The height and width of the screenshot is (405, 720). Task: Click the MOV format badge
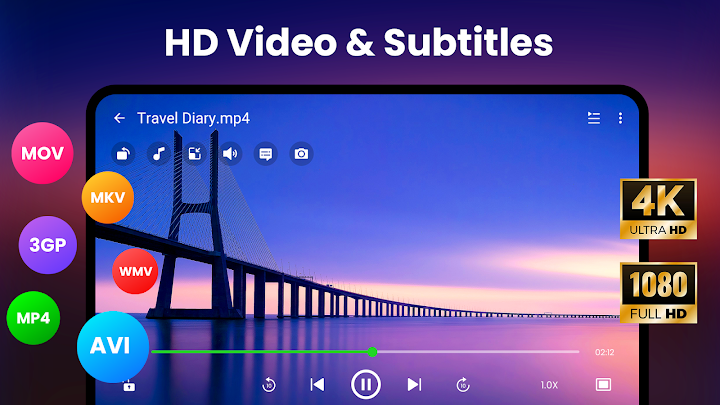pyautogui.click(x=42, y=153)
